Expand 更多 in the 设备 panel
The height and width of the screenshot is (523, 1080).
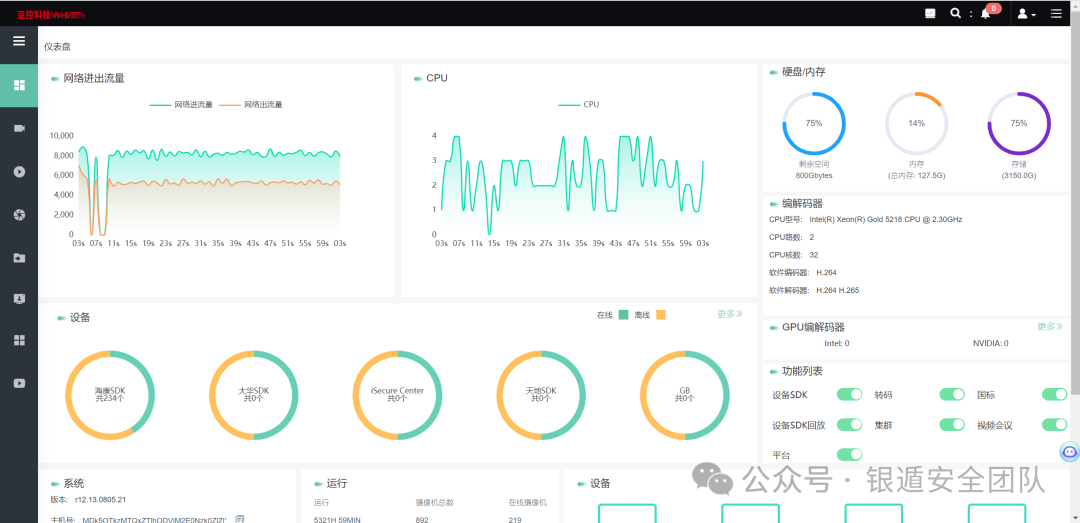click(729, 314)
